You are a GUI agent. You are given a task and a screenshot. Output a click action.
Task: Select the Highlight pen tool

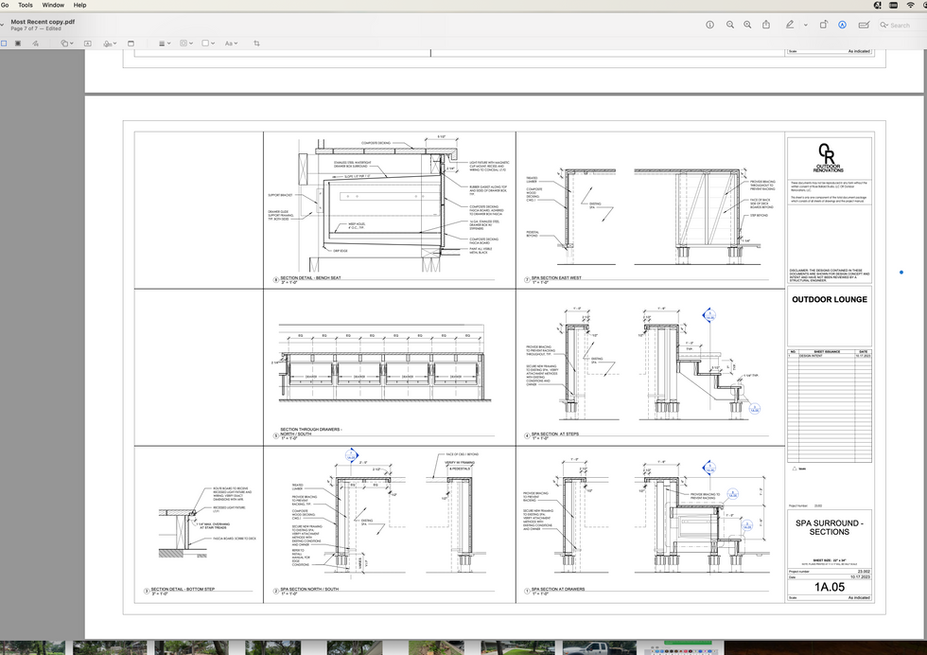[789, 24]
